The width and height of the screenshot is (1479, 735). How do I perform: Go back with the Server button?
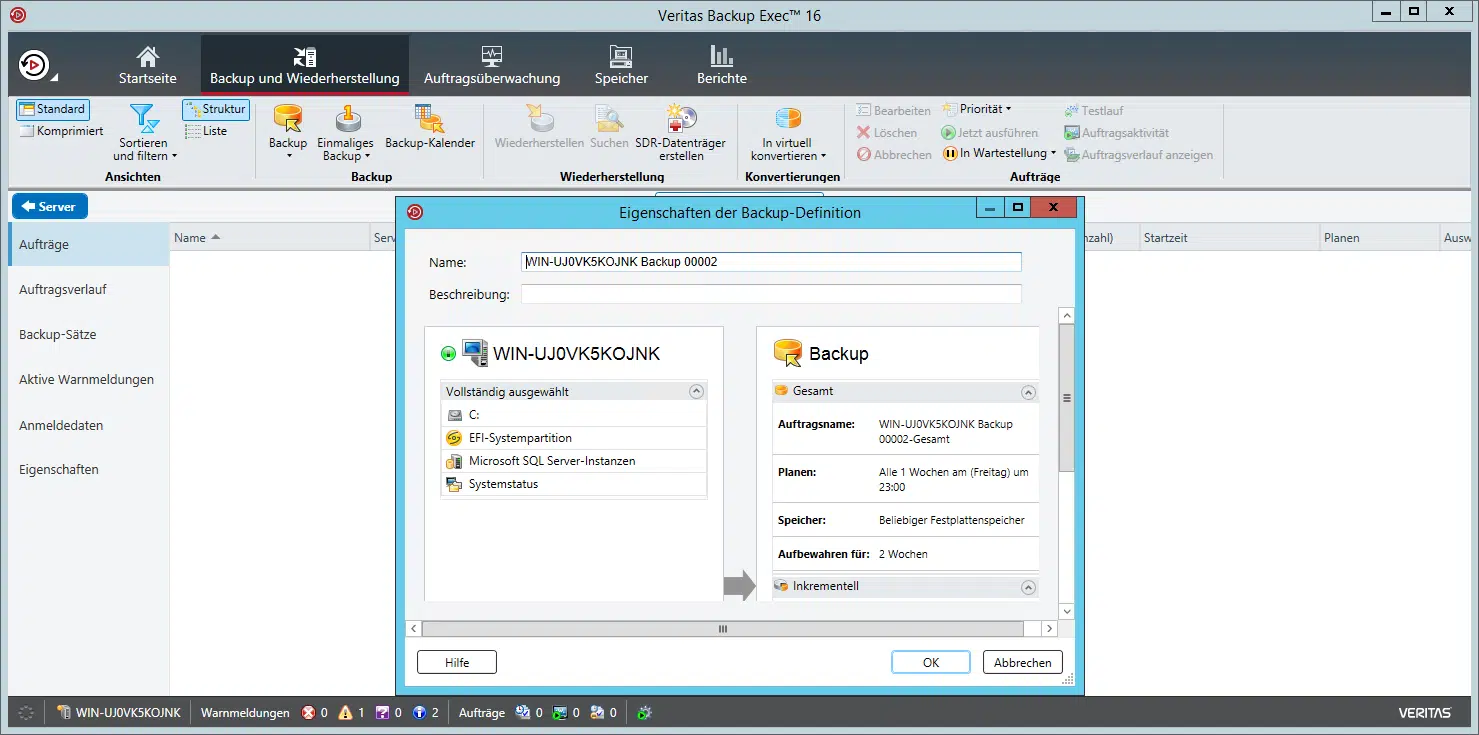[x=50, y=206]
